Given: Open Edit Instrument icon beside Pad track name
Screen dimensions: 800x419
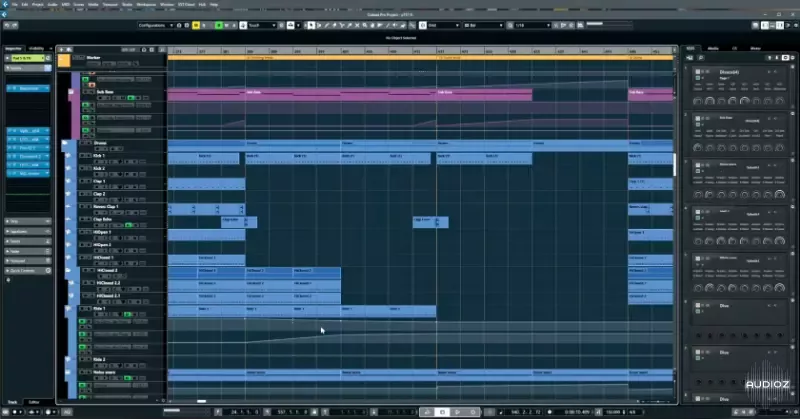Looking at the screenshot, I should pos(48,58).
